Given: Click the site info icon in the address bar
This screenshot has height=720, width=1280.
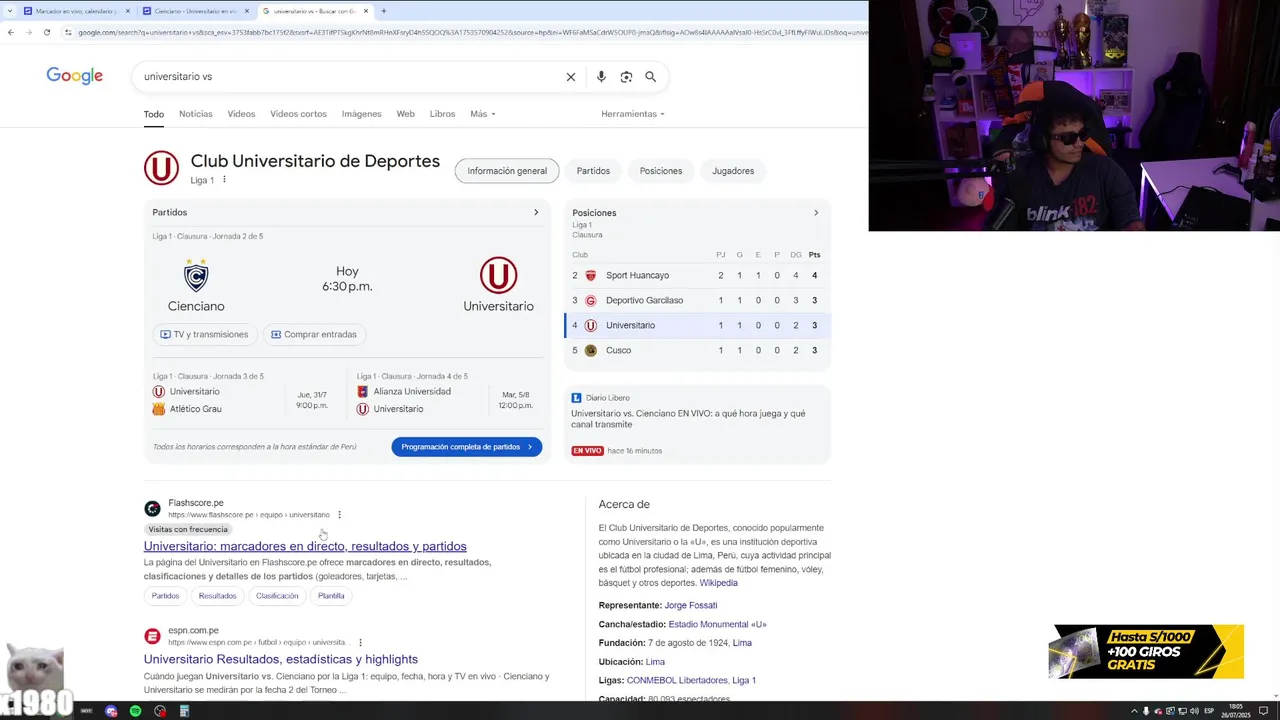Looking at the screenshot, I should point(68,32).
